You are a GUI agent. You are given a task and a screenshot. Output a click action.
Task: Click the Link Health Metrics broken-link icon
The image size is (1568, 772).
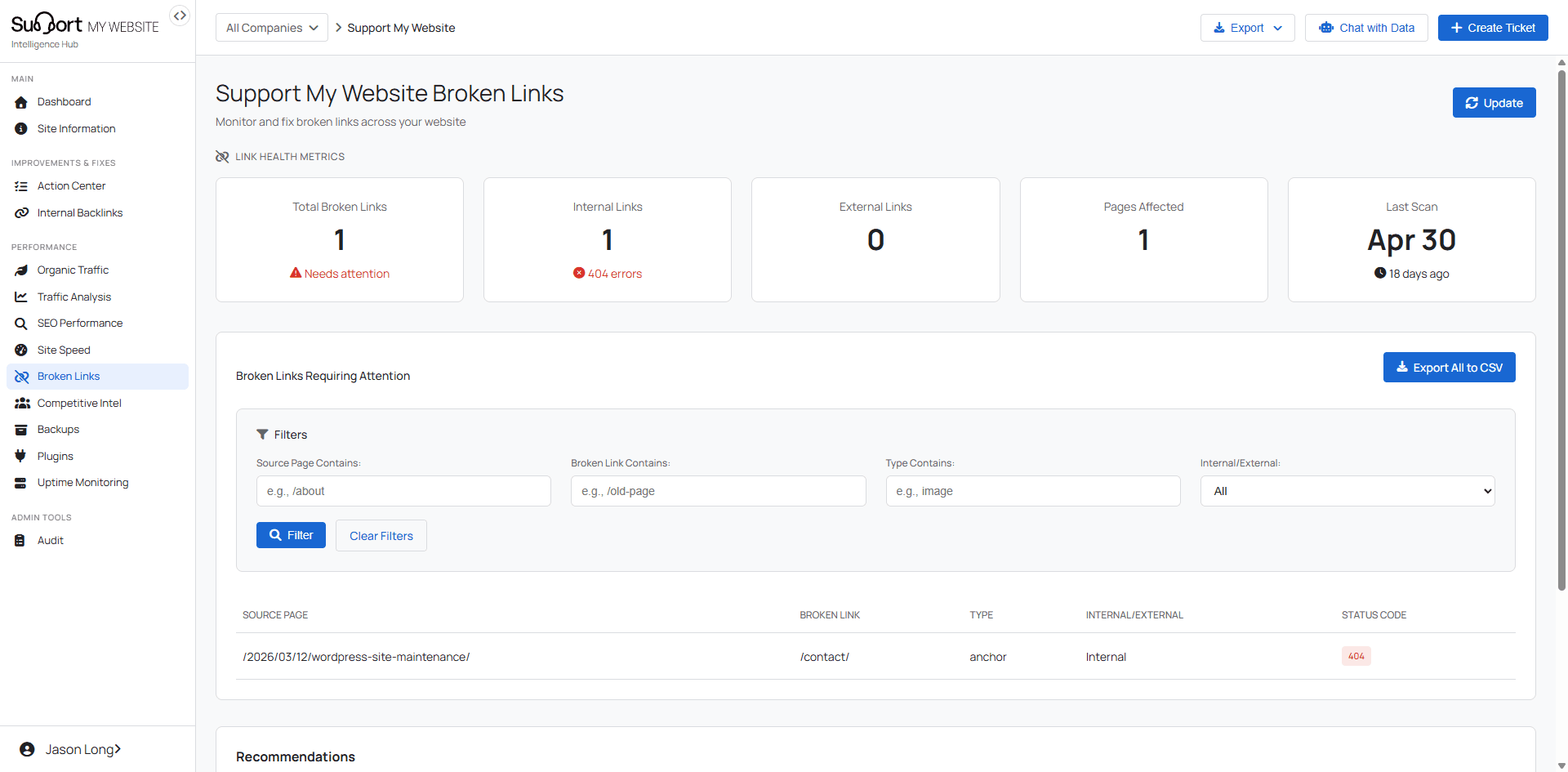click(222, 157)
